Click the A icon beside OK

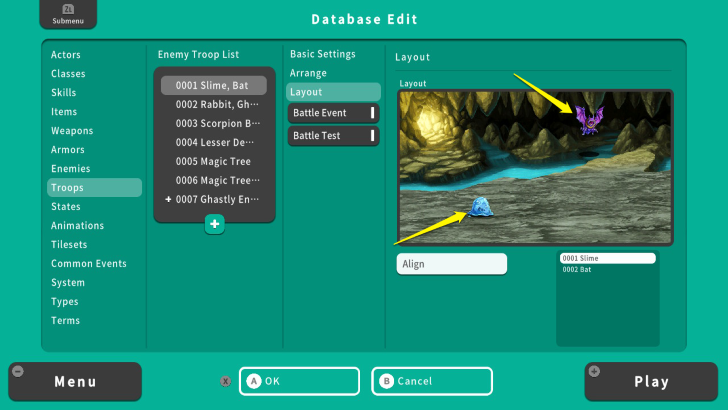point(253,381)
